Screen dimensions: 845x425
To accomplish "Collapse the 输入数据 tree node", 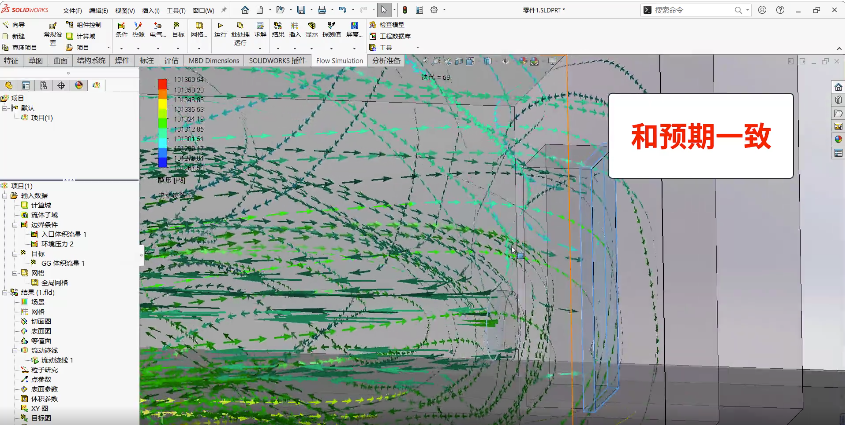I will 5,196.
